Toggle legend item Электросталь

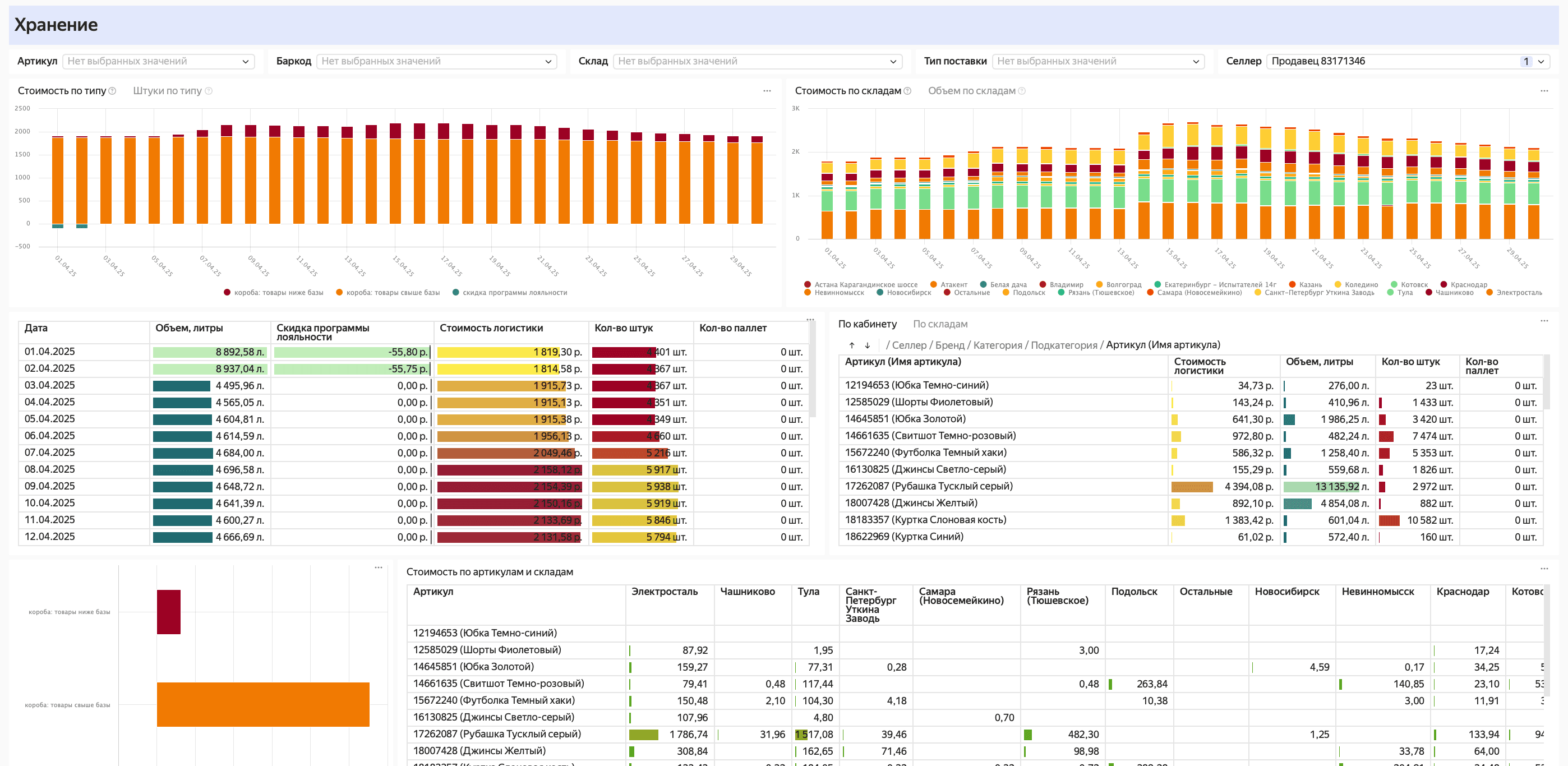(1514, 293)
